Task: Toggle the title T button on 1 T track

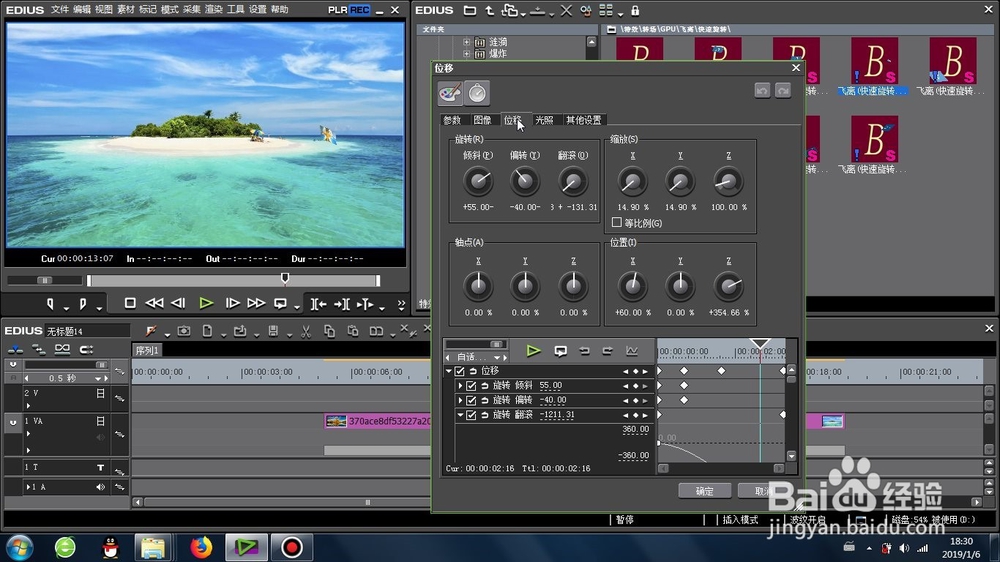Action: click(x=100, y=468)
